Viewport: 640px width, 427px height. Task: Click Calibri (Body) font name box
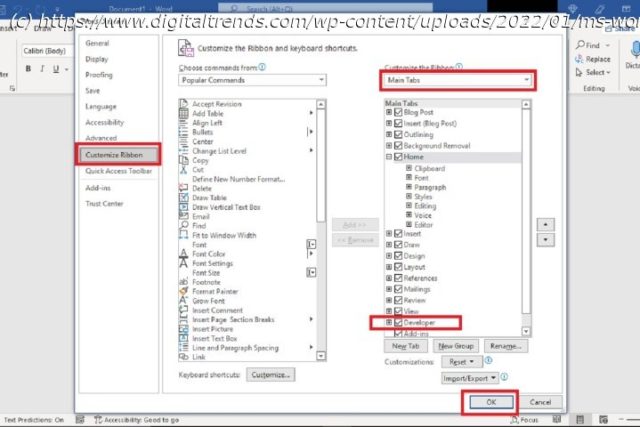(46, 51)
